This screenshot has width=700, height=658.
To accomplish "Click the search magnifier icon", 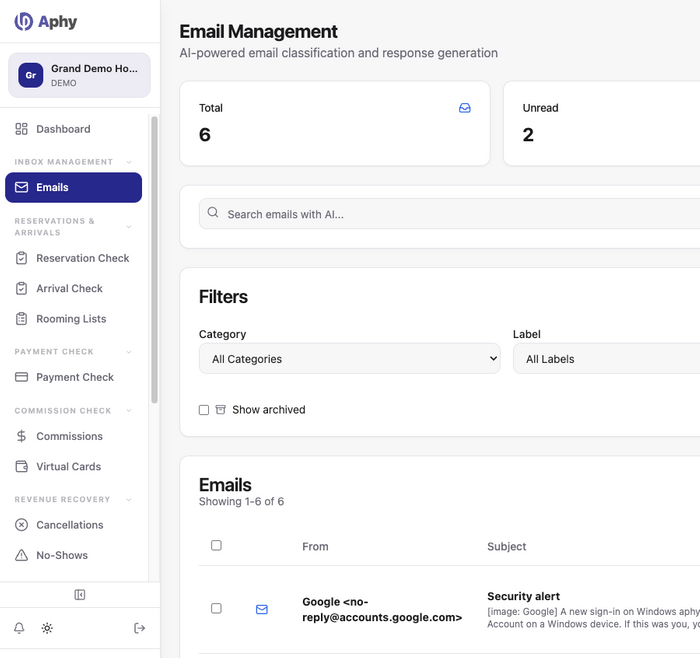I will coord(213,212).
